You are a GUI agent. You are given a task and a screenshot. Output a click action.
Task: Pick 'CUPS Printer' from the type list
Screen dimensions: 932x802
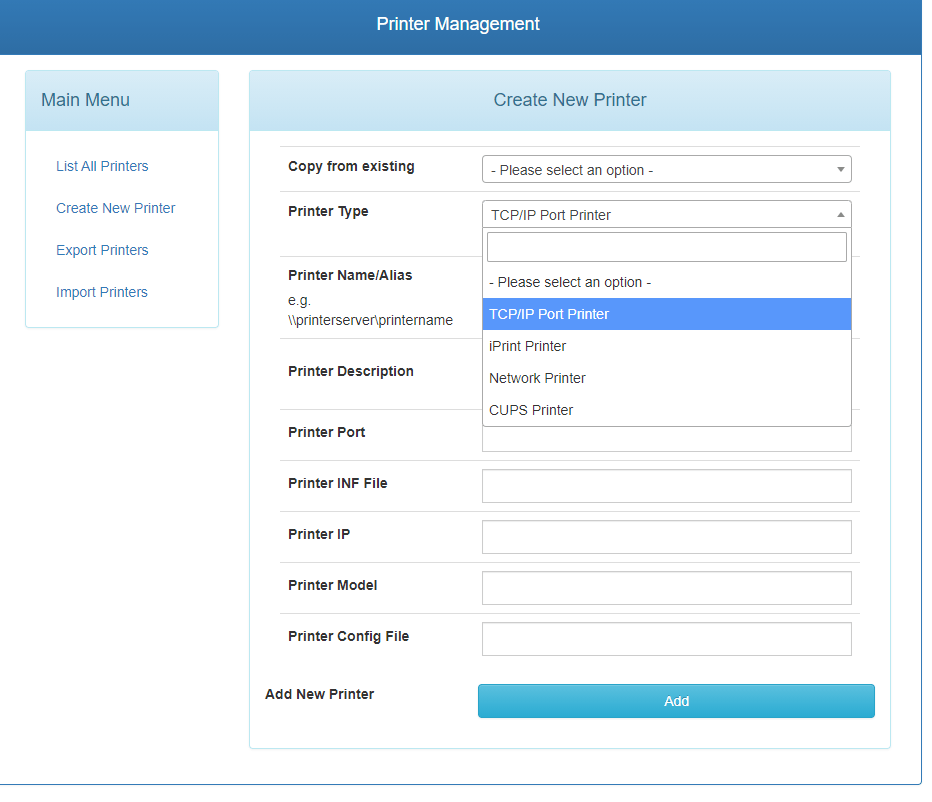[x=667, y=410]
